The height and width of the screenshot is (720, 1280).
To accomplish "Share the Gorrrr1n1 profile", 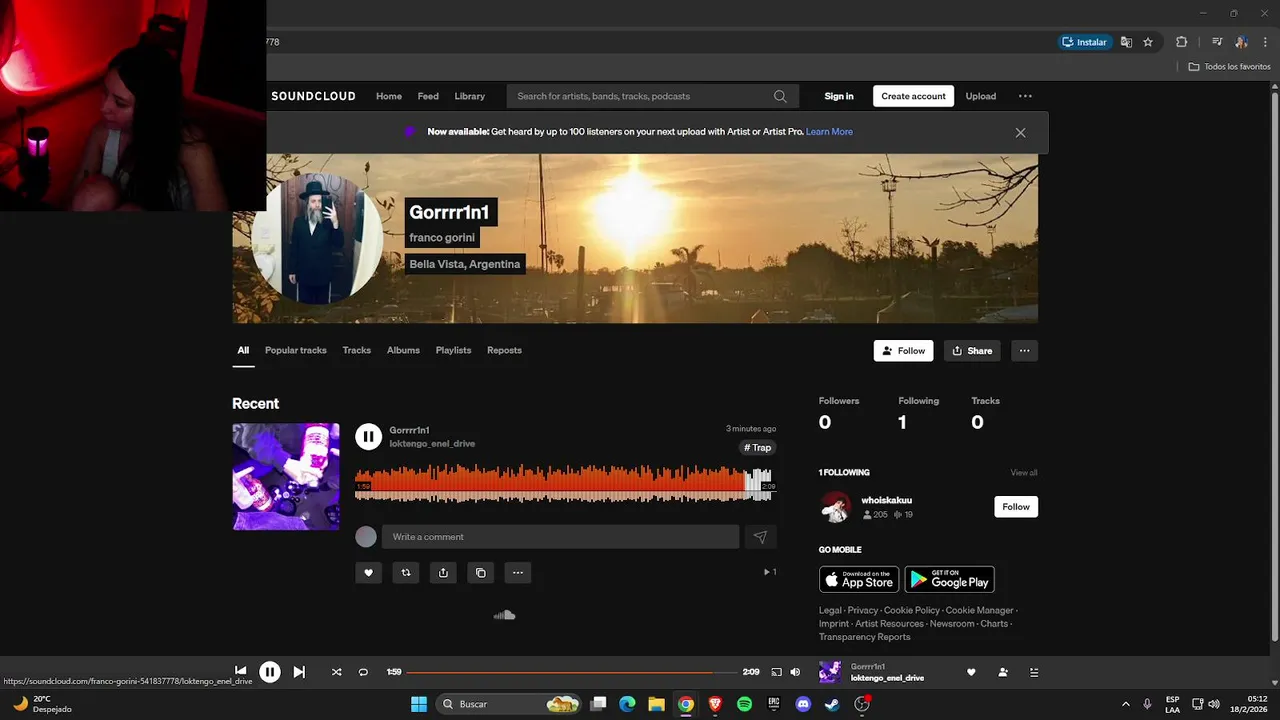I will (972, 351).
